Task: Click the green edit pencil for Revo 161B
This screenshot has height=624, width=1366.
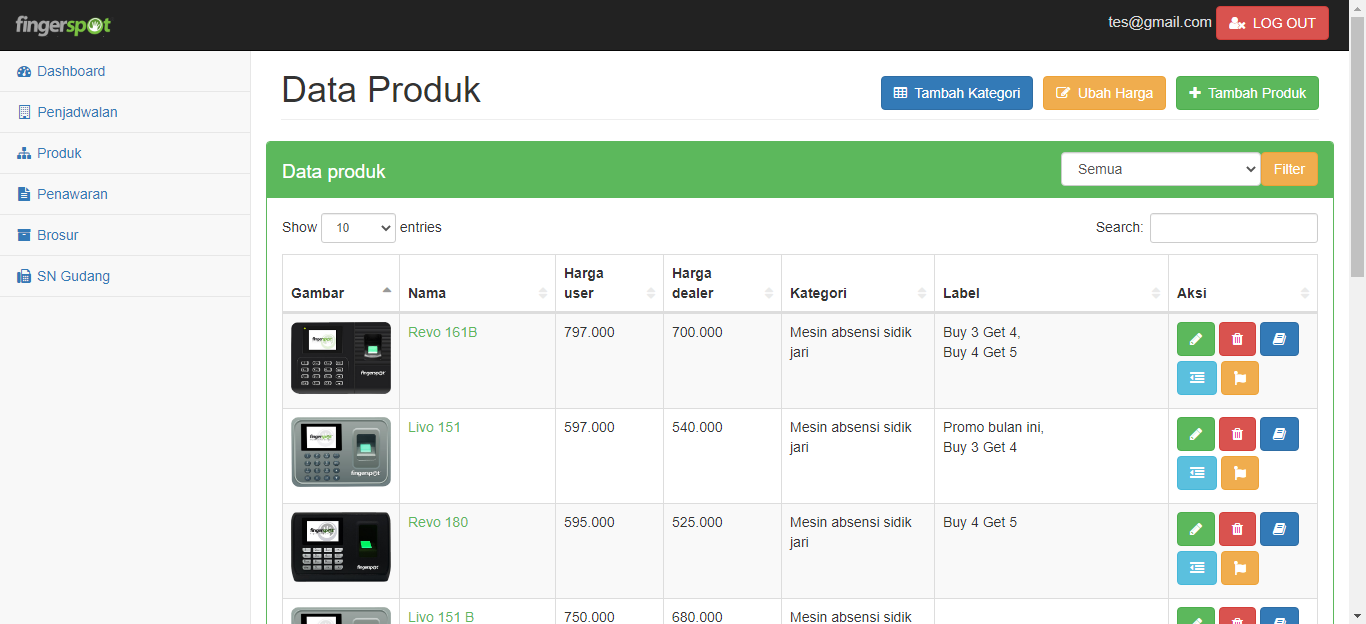Action: coord(1196,339)
